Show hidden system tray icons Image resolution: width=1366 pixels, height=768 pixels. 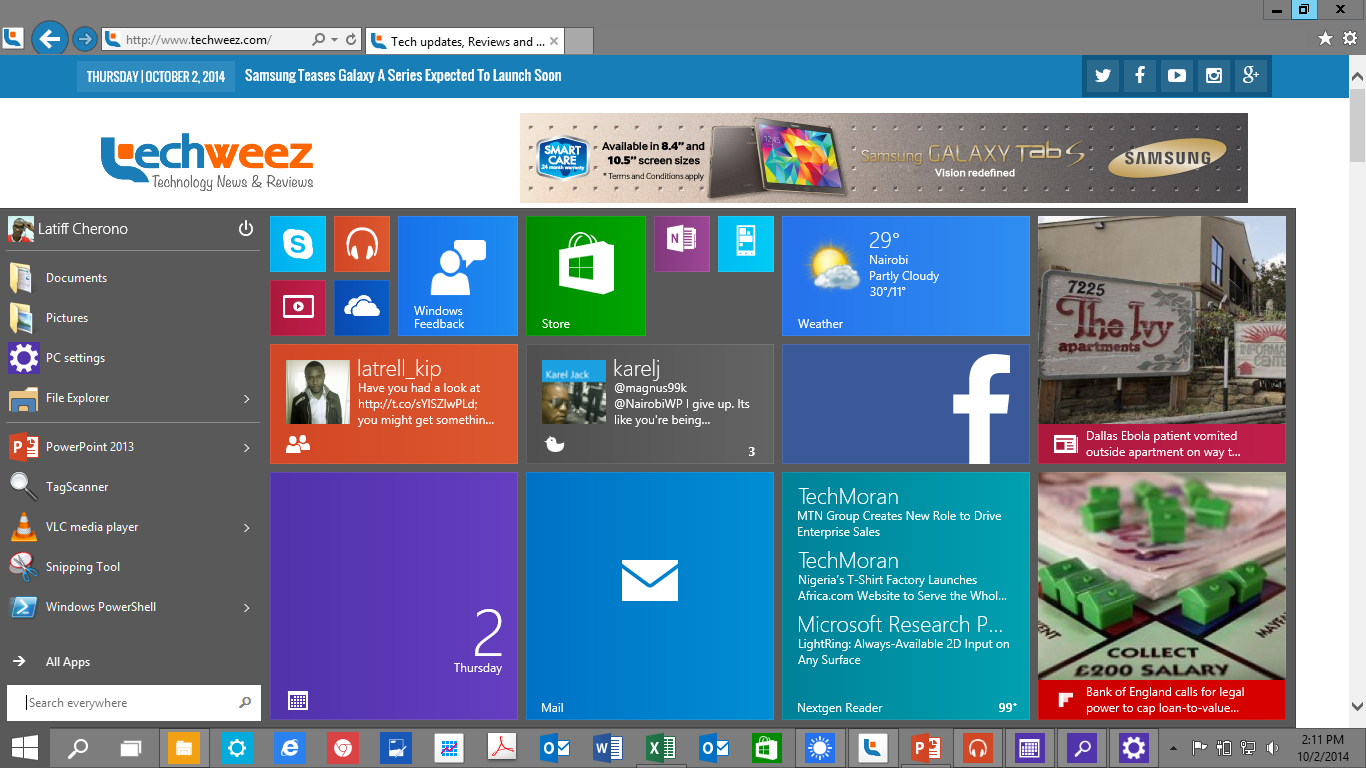pyautogui.click(x=1174, y=747)
